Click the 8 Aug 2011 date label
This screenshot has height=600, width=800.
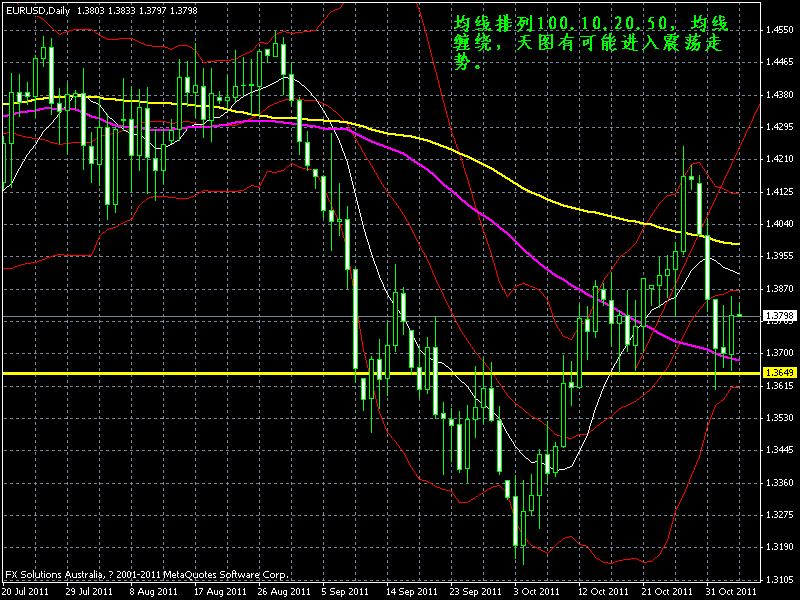pos(153,591)
